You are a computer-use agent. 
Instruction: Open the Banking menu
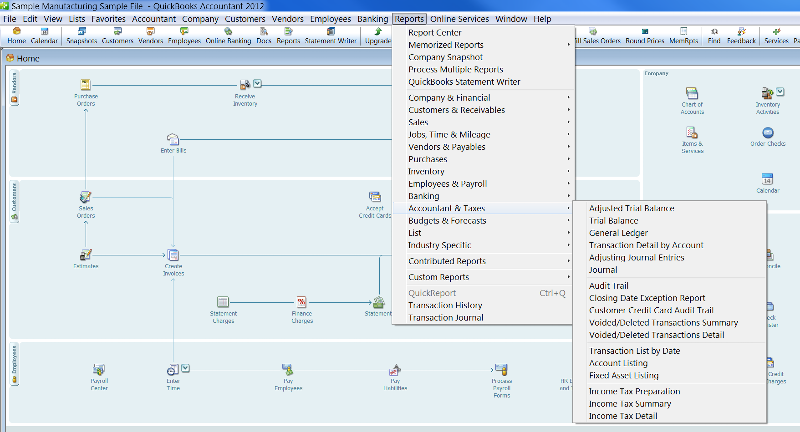click(x=372, y=19)
